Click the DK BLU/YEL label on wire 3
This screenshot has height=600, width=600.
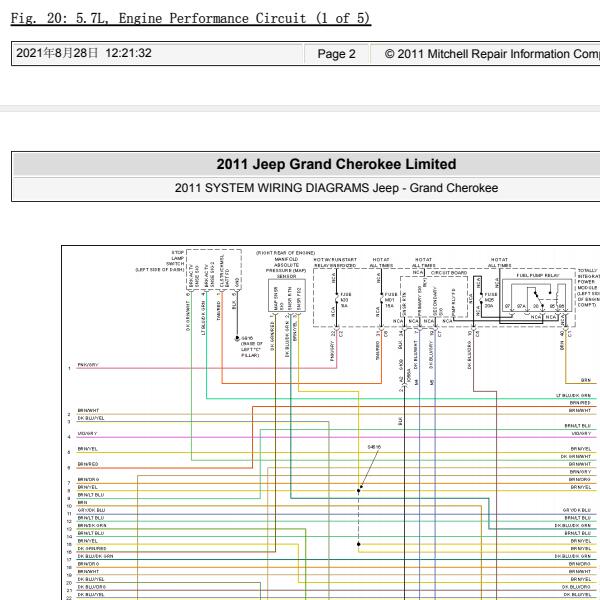pos(91,418)
